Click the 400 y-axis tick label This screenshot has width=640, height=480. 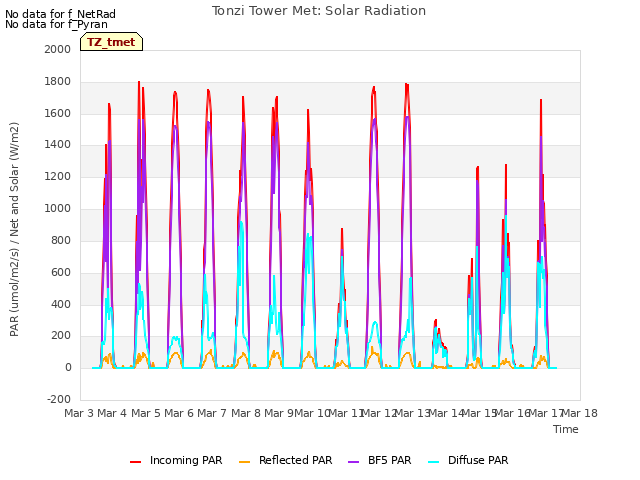click(61, 304)
